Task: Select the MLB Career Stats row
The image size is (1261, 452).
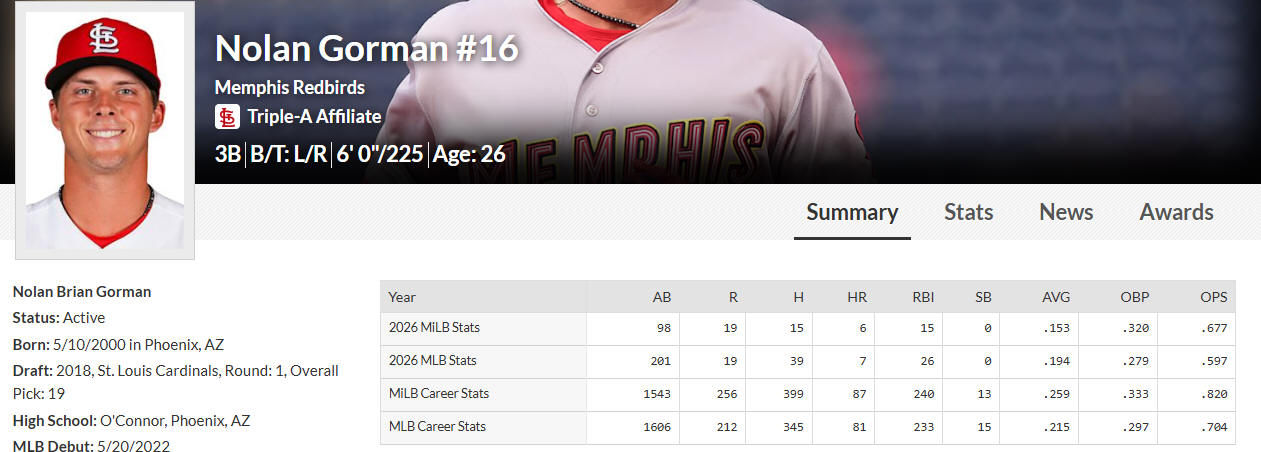Action: 808,427
